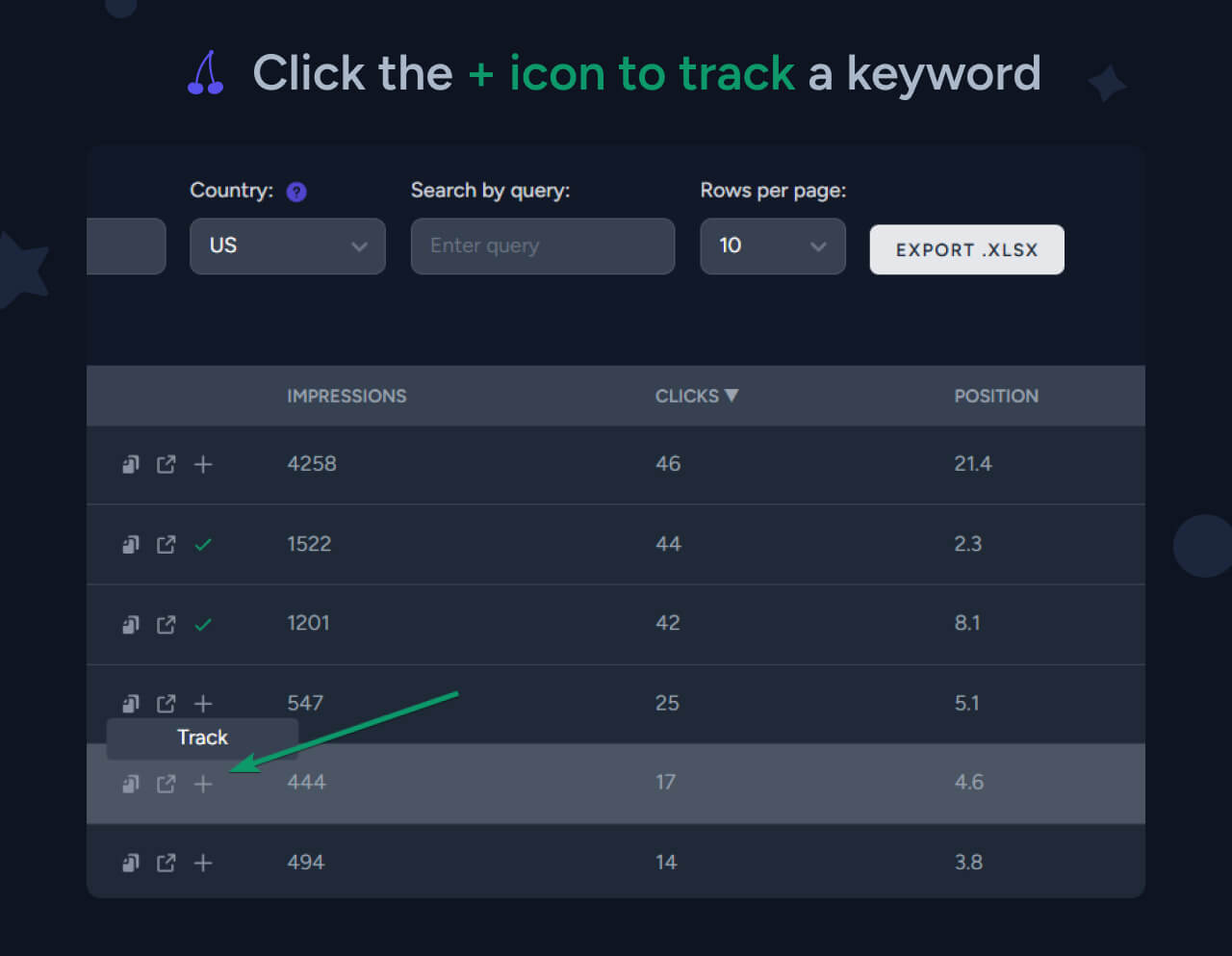Click the position value 21.4
The image size is (1232, 956).
973,464
